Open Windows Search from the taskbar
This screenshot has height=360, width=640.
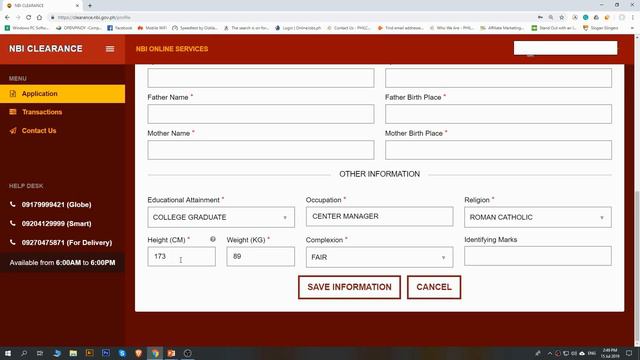[24, 353]
